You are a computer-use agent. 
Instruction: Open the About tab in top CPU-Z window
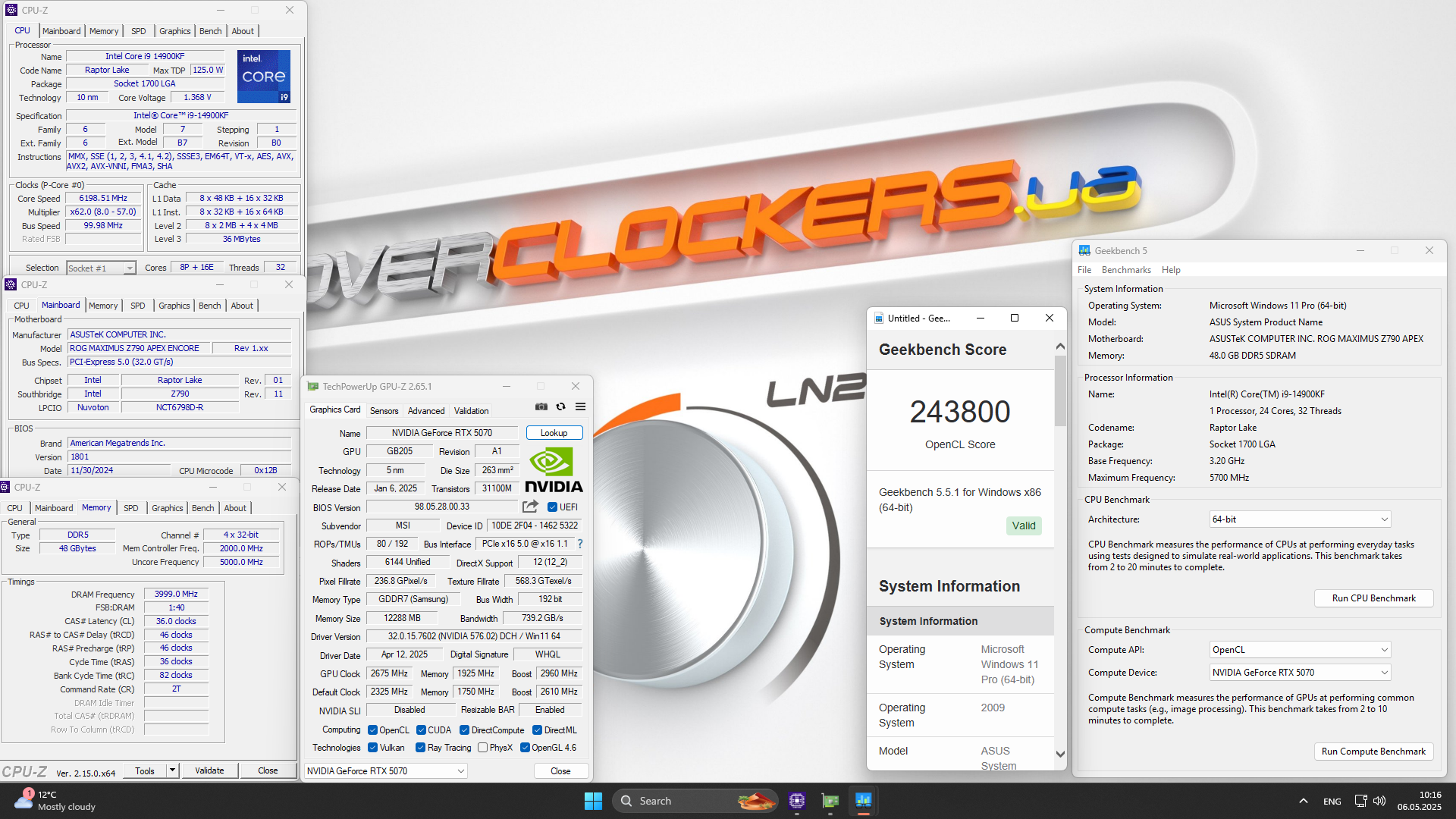[x=243, y=31]
